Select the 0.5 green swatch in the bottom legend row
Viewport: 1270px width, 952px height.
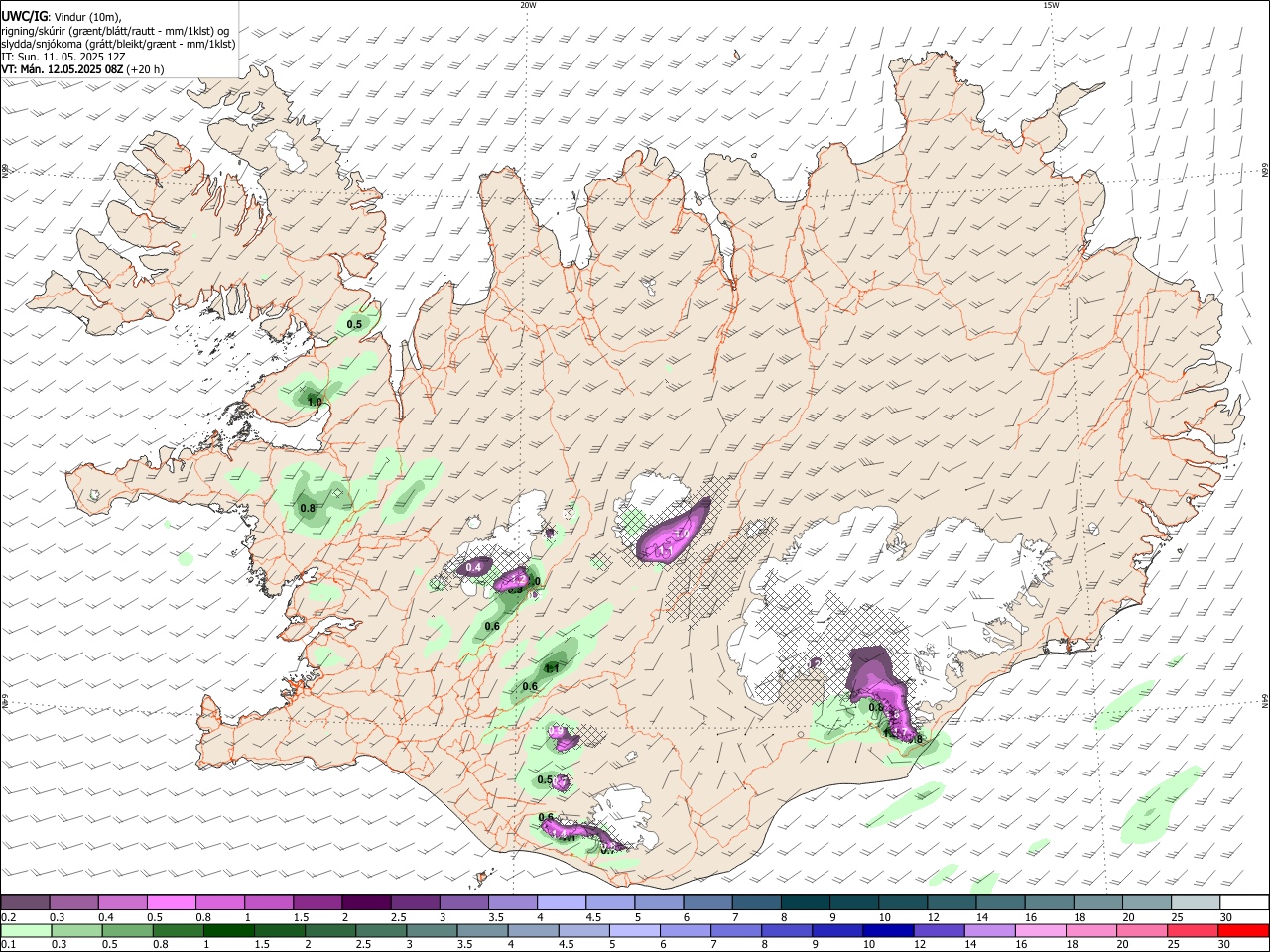pos(127,930)
